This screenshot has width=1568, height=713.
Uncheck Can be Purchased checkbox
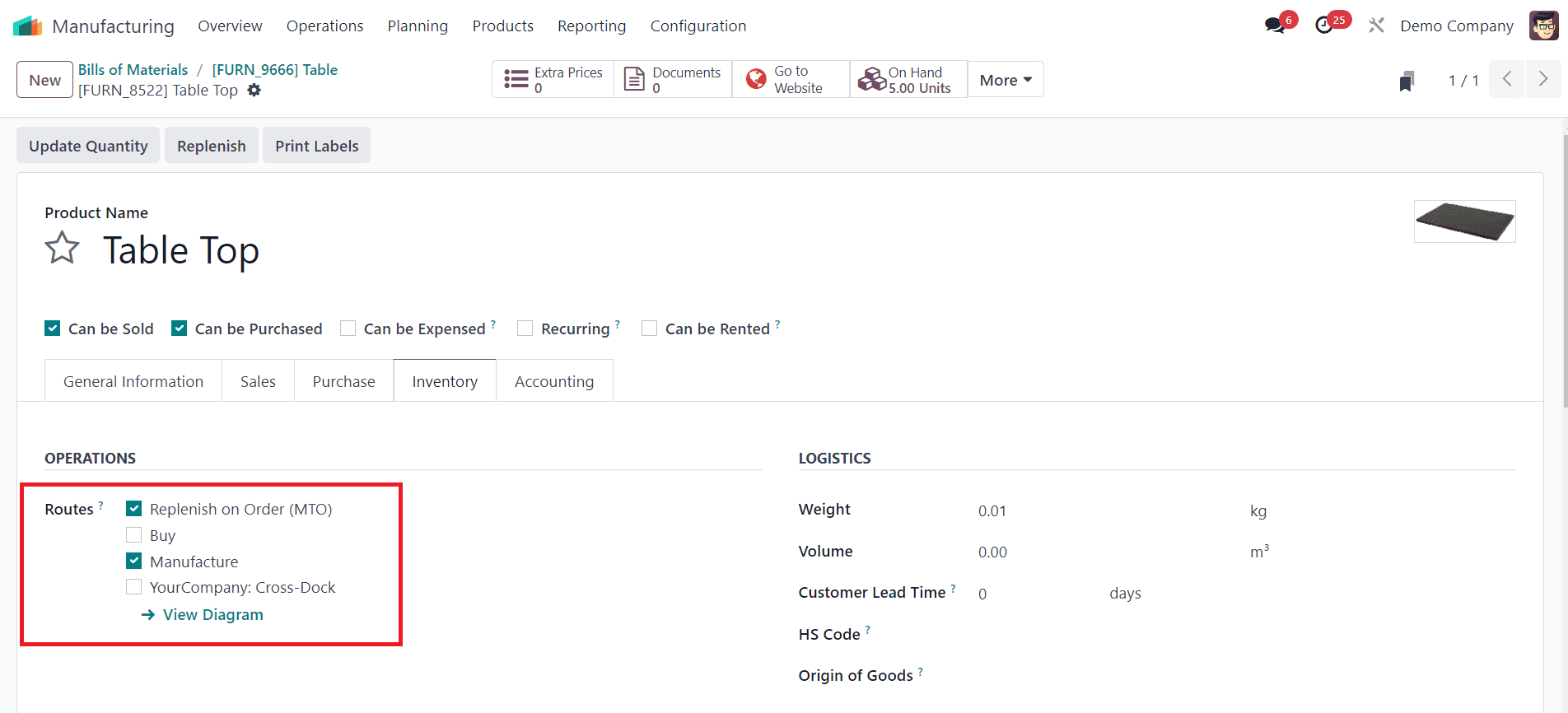(x=180, y=329)
